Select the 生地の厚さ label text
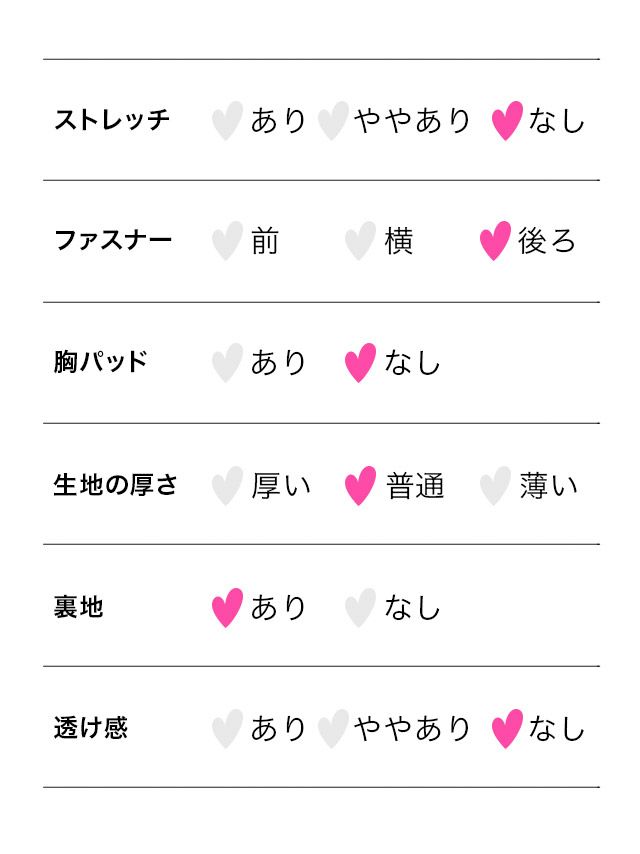 [115, 485]
